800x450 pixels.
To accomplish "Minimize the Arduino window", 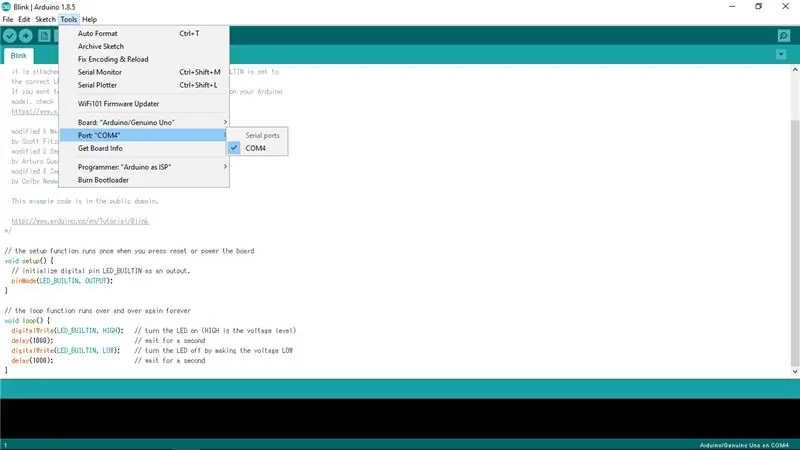I will [732, 7].
